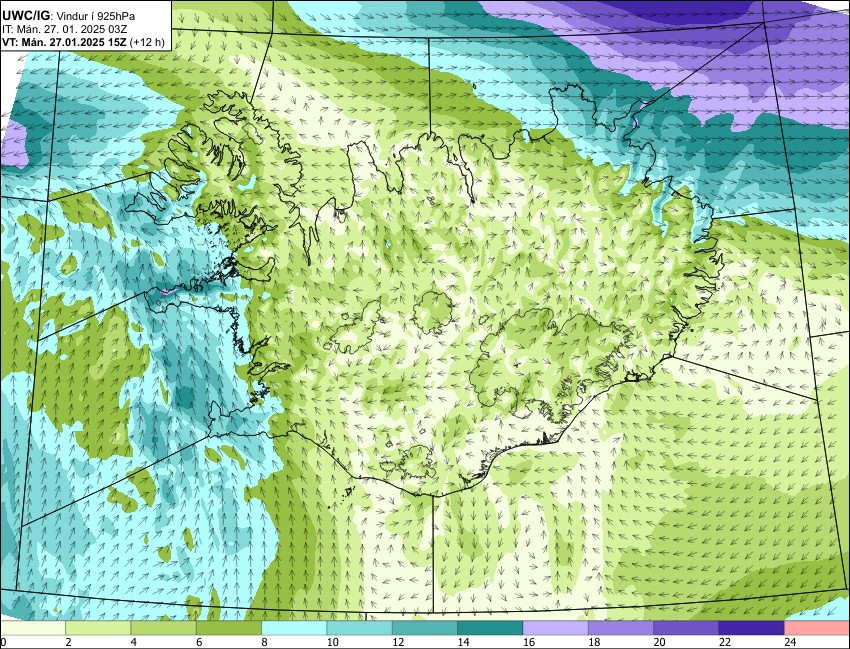Click the dark indigo 22–24 legend swatch
This screenshot has width=850, height=649.
point(752,628)
